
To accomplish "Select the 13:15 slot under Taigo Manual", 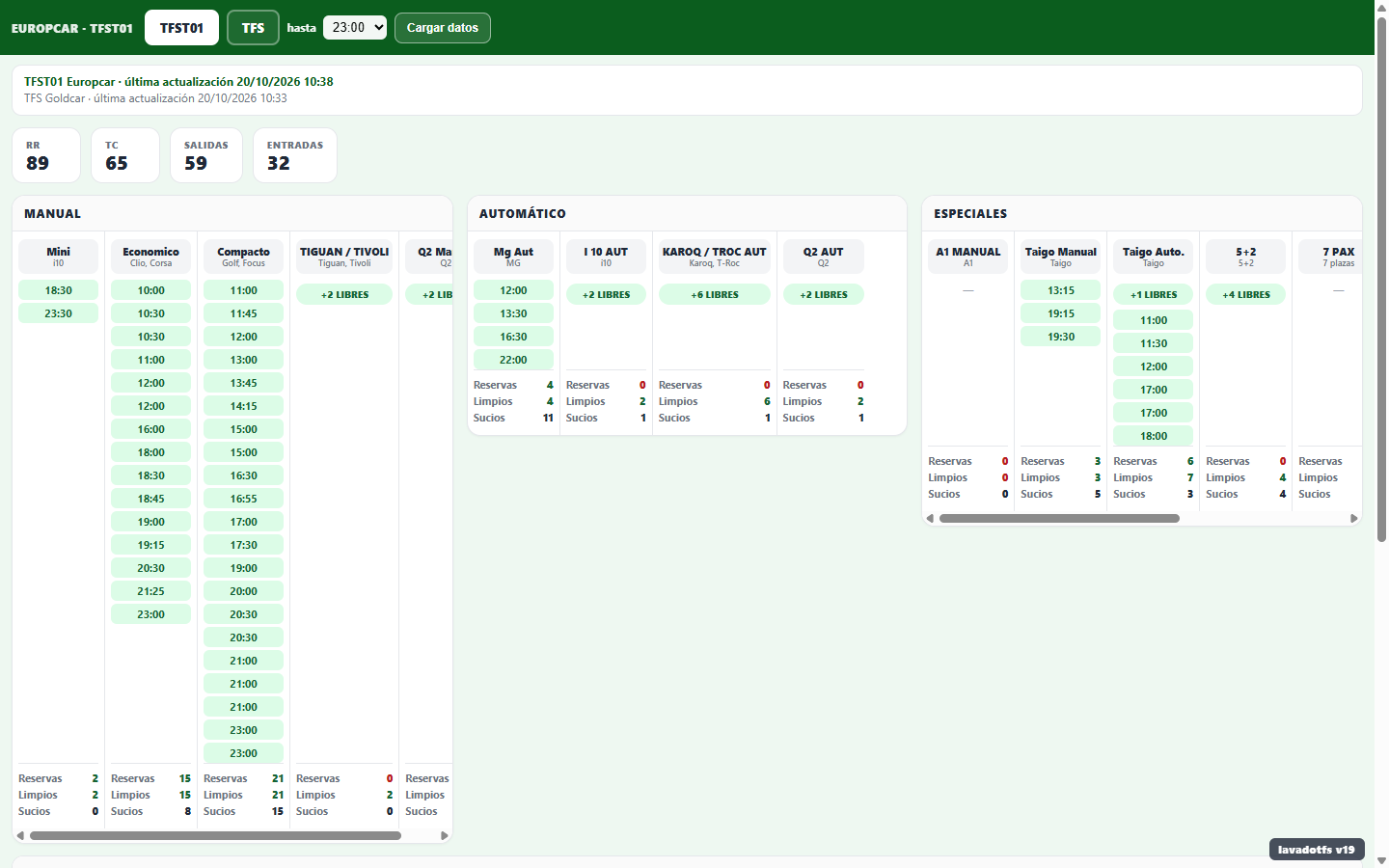I will point(1061,290).
